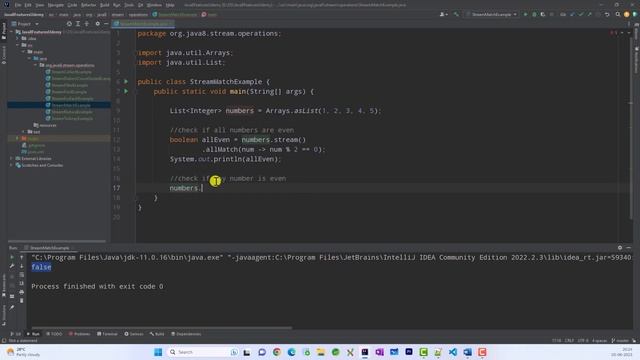Open the Problems tool window button
Image resolution: width=640 pixels, height=360 pixels.
79,334
